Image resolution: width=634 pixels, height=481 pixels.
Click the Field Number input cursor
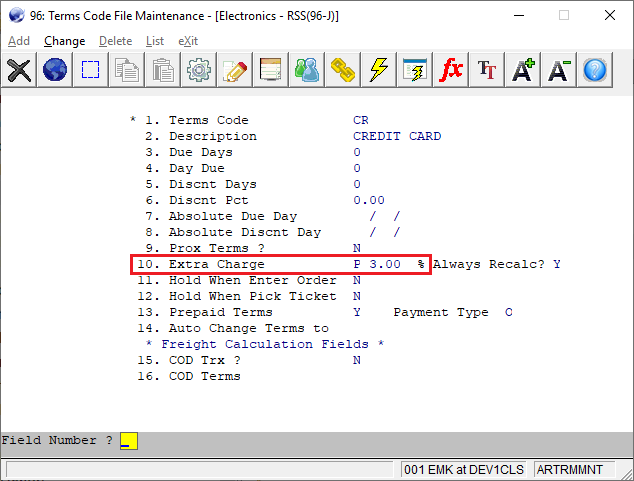point(128,441)
